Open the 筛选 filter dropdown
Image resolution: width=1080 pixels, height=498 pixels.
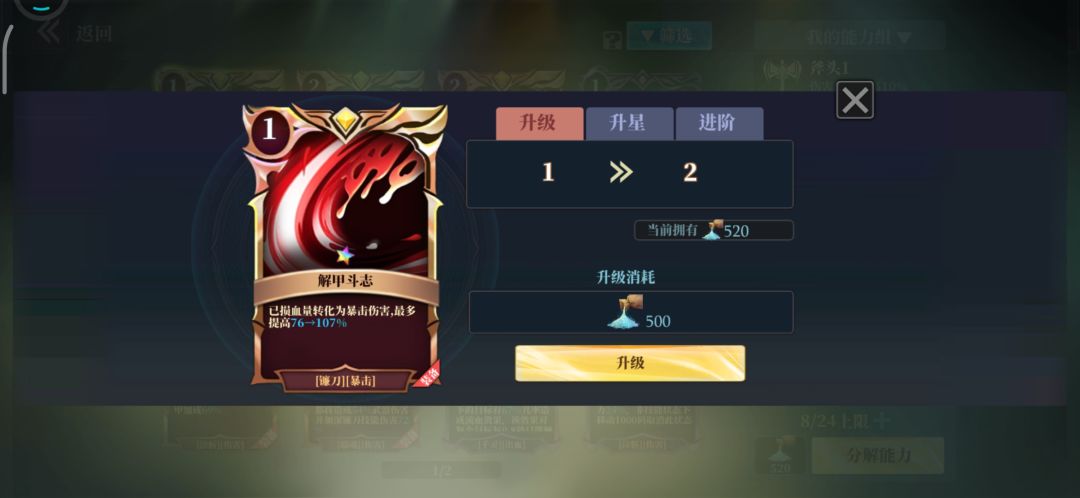tap(668, 36)
